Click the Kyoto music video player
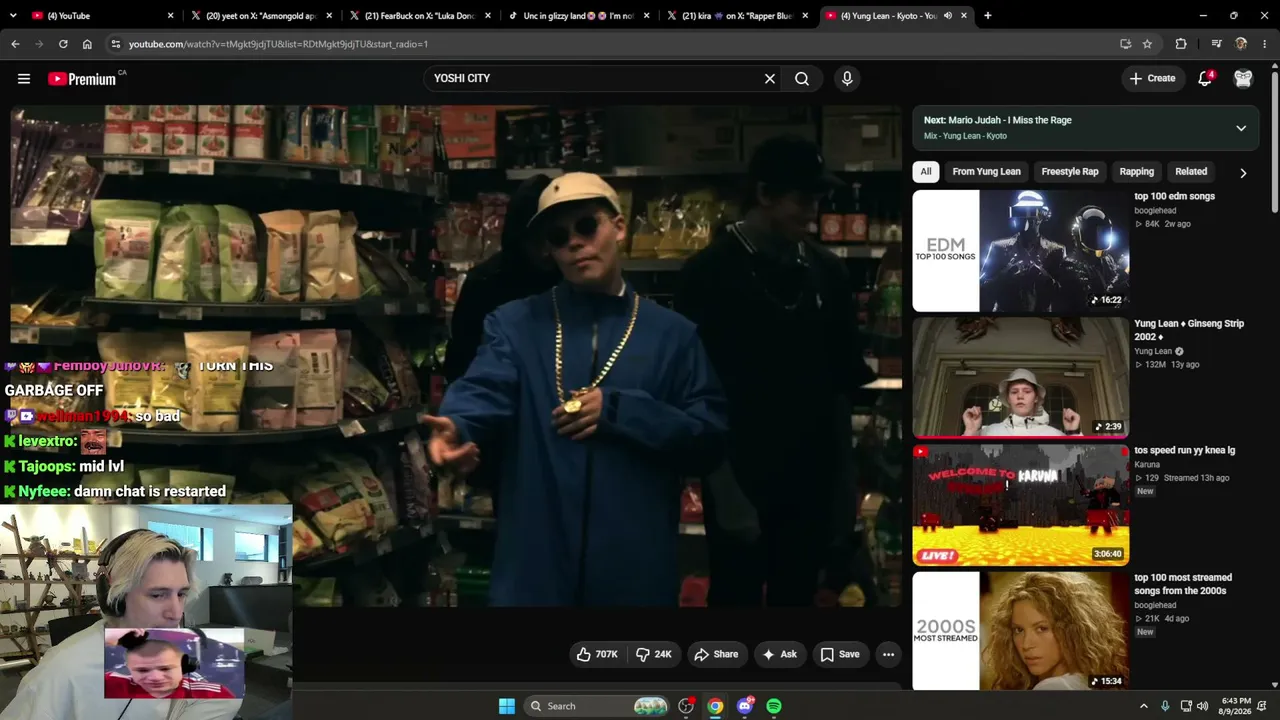This screenshot has width=1280, height=720. pos(456,355)
